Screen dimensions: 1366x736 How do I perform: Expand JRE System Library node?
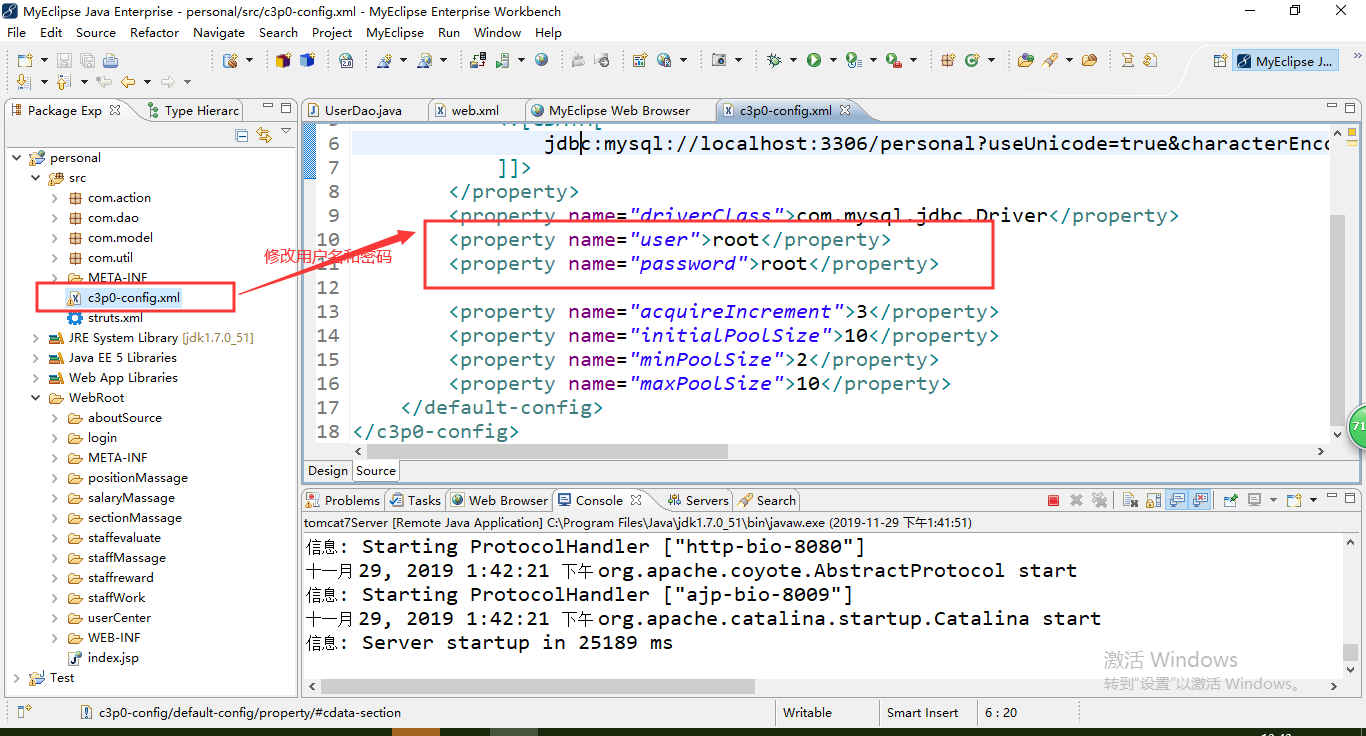click(x=36, y=338)
